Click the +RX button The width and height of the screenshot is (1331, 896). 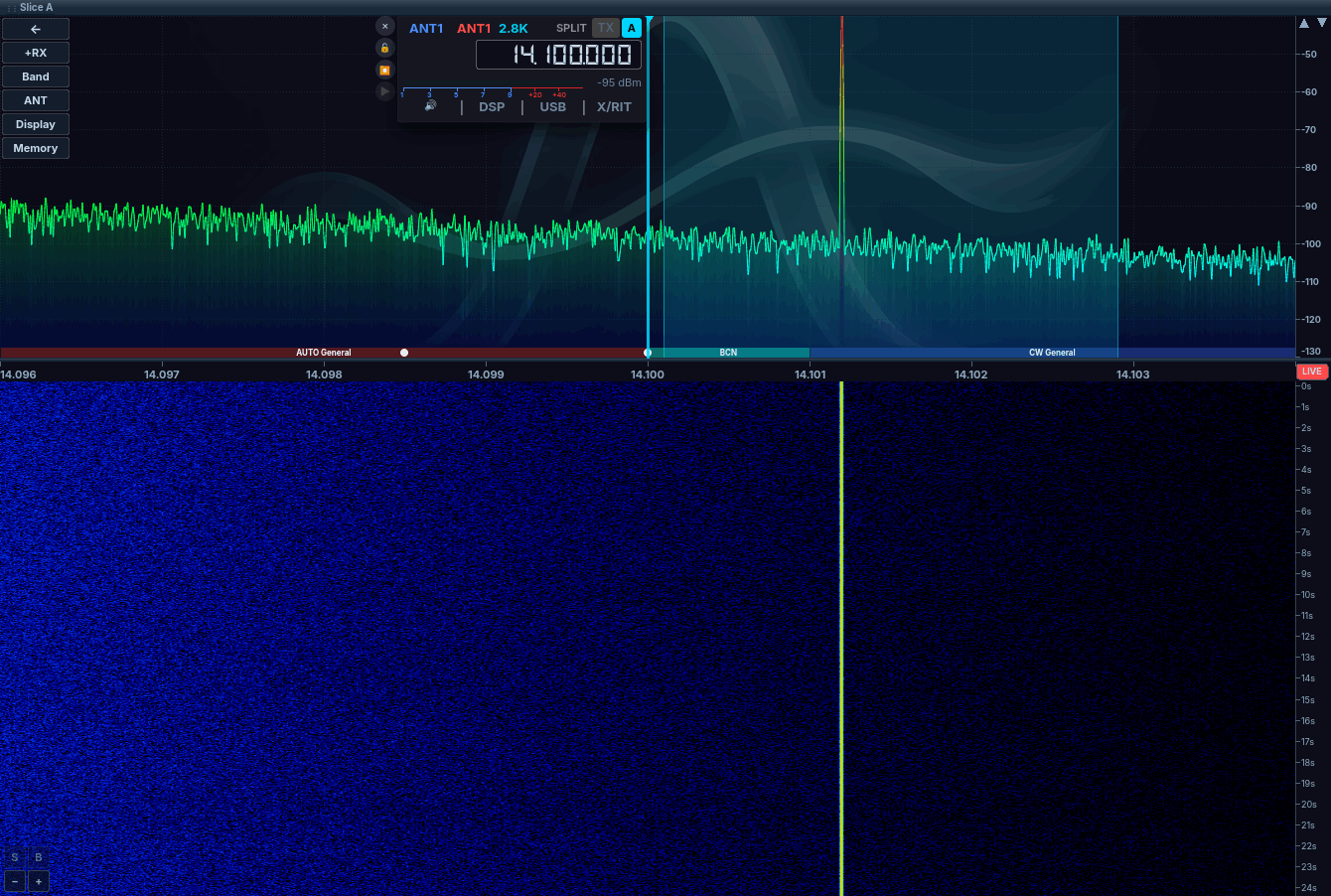36,53
